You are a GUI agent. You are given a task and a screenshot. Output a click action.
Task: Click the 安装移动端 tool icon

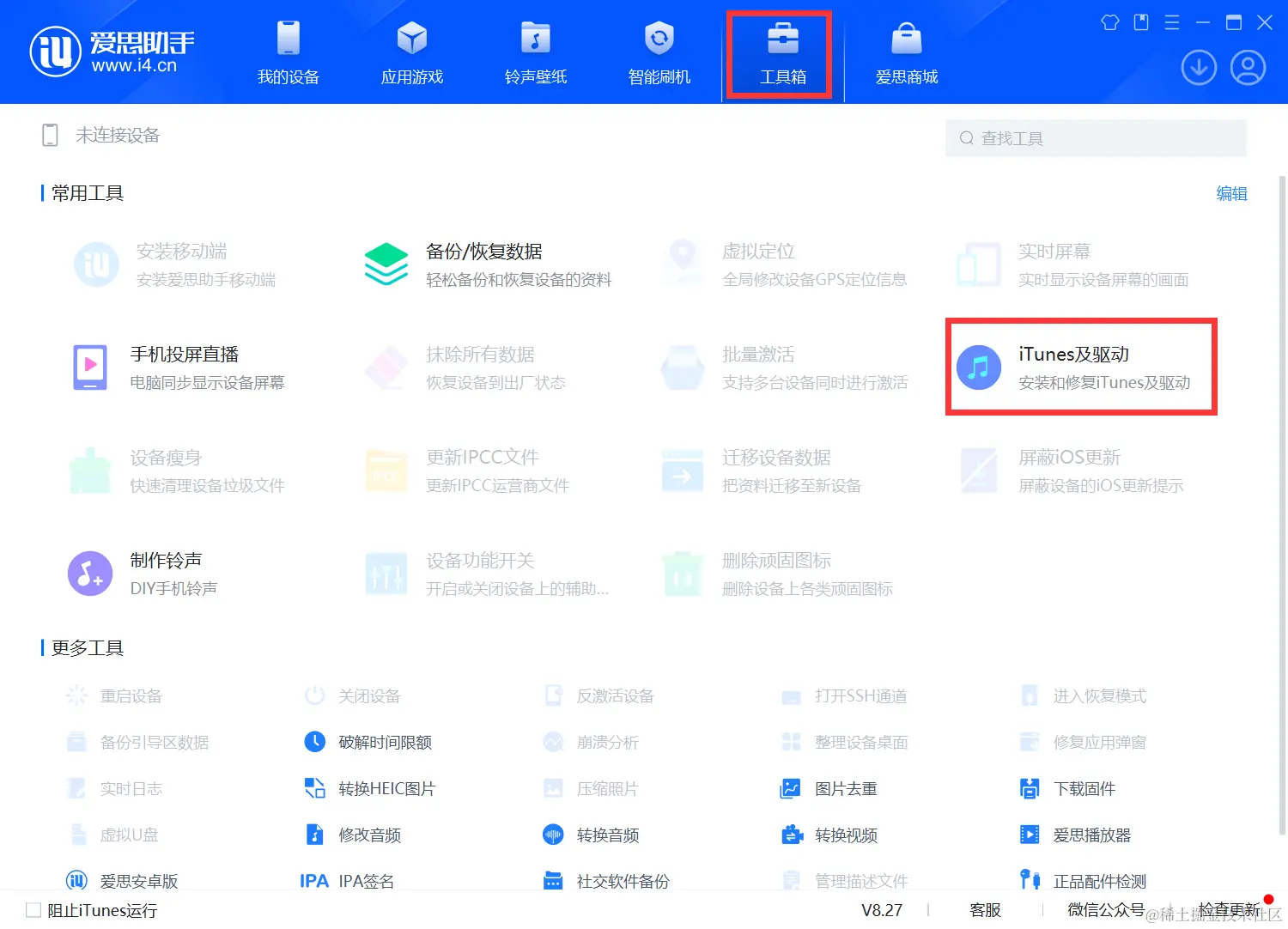click(x=96, y=264)
